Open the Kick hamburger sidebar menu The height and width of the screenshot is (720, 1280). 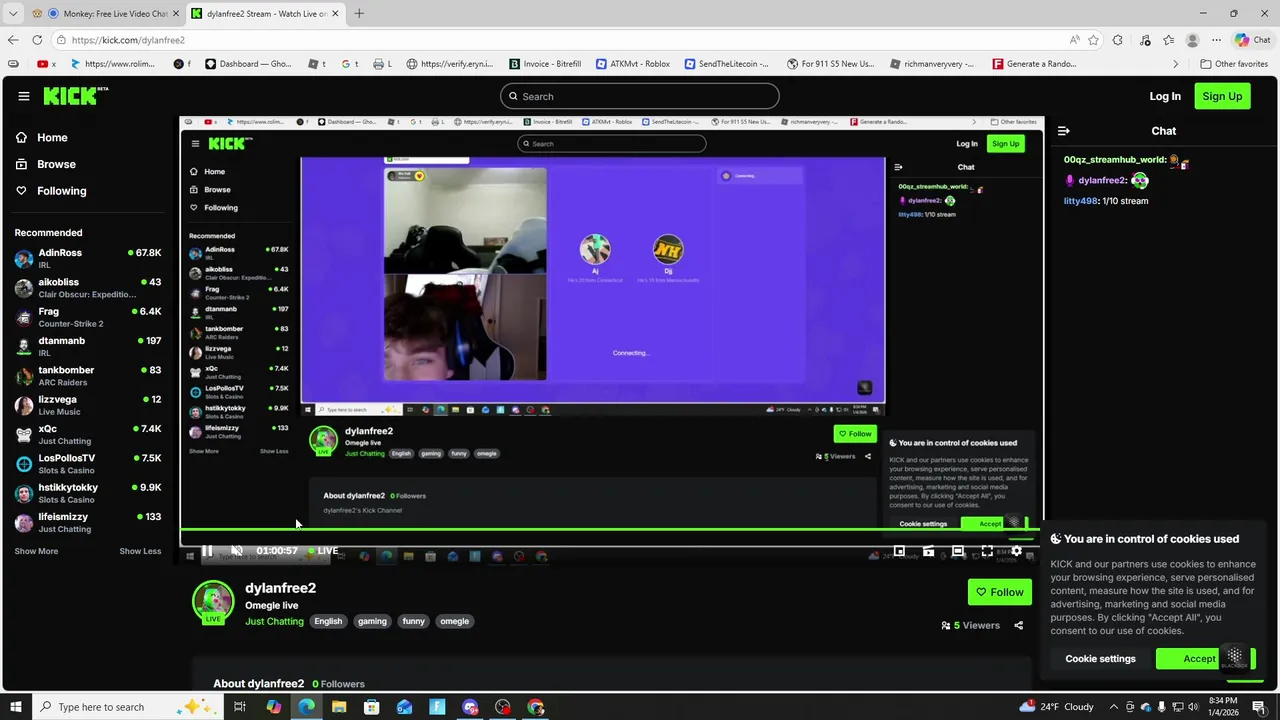pyautogui.click(x=23, y=96)
